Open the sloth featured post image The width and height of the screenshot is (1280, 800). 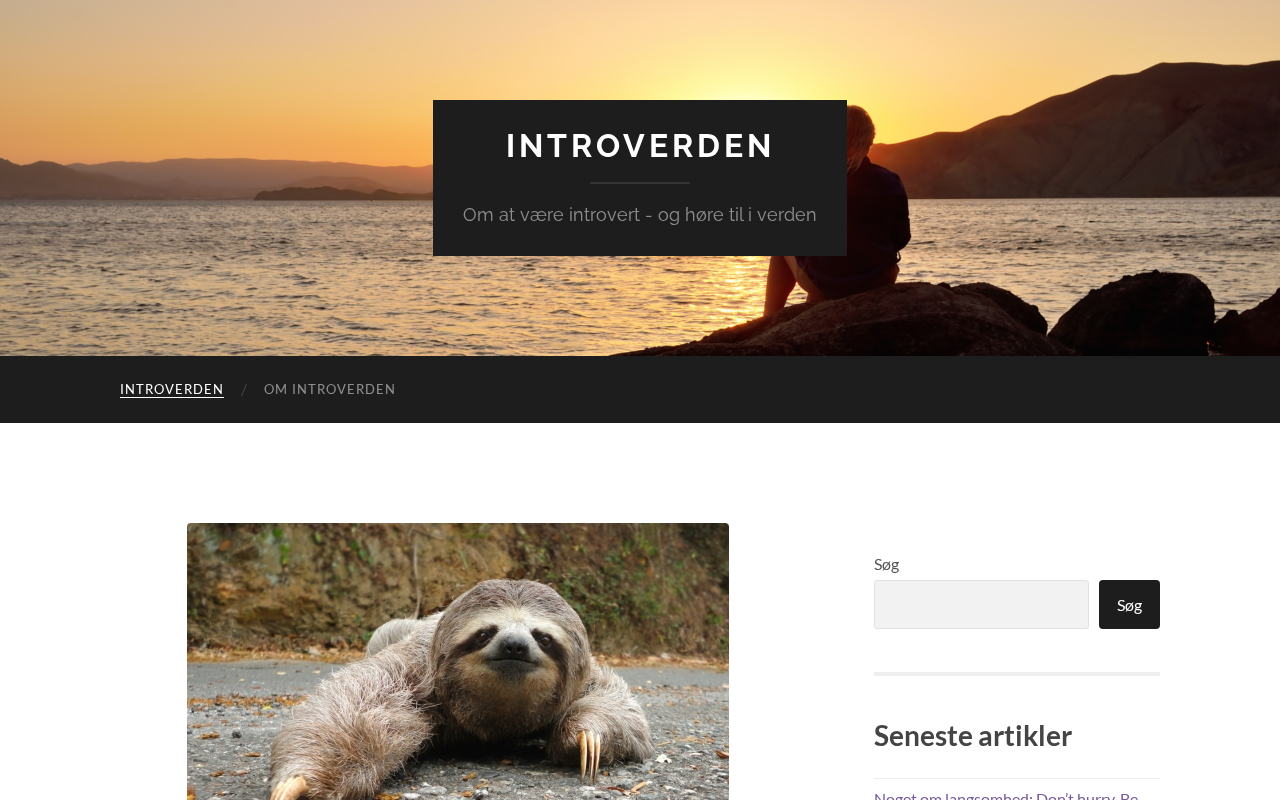pos(458,661)
